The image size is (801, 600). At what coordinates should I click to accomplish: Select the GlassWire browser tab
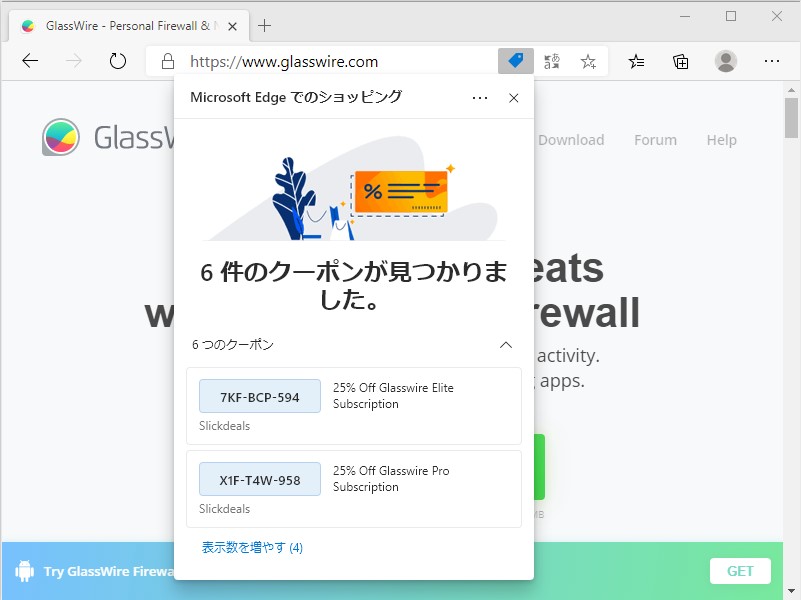[x=120, y=24]
